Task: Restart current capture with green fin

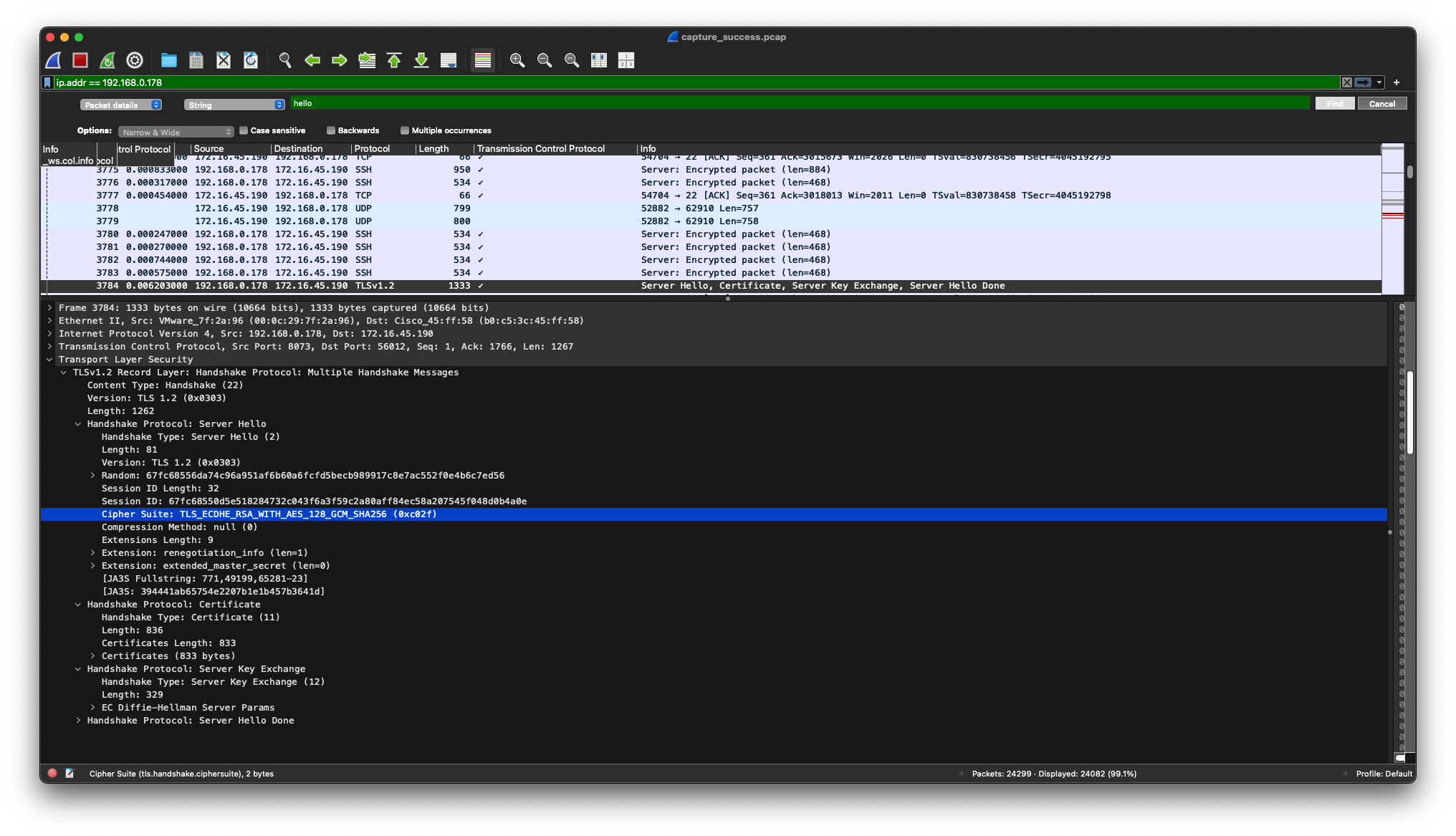Action: coord(107,61)
